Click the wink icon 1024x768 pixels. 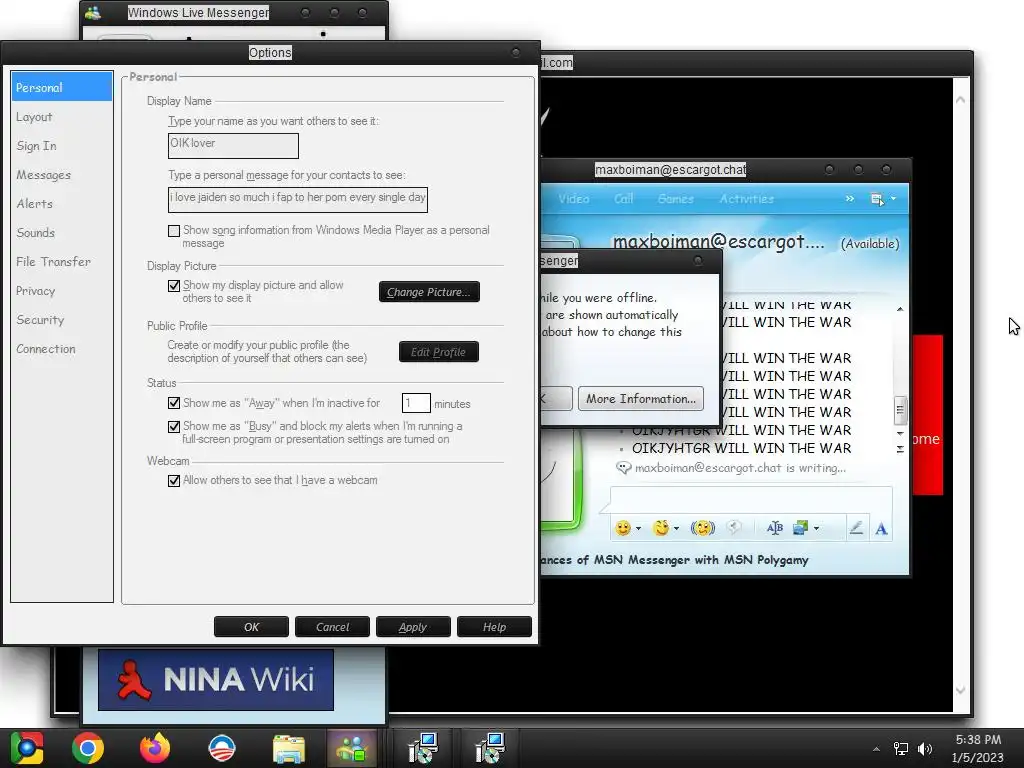[661, 528]
